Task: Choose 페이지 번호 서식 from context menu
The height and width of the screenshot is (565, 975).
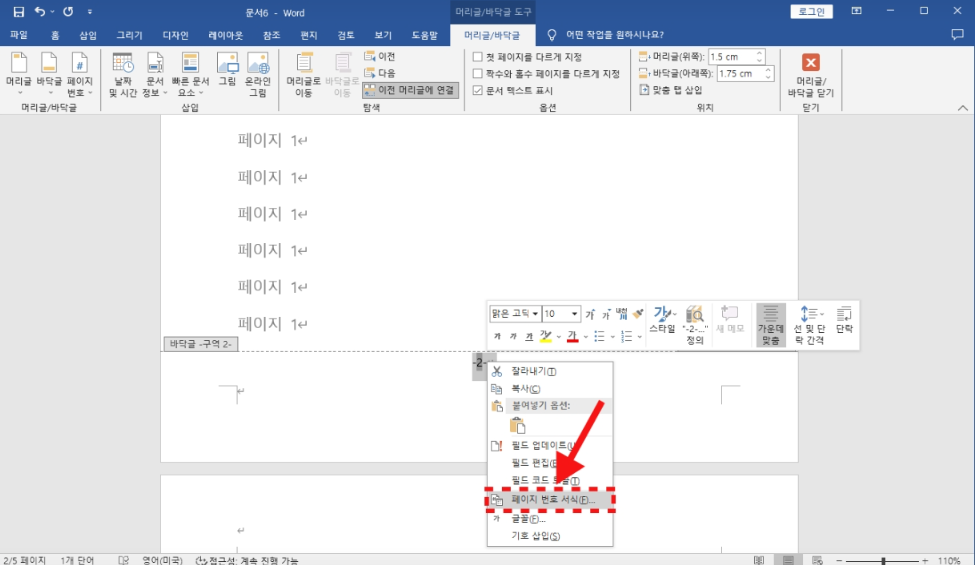Action: 550,499
